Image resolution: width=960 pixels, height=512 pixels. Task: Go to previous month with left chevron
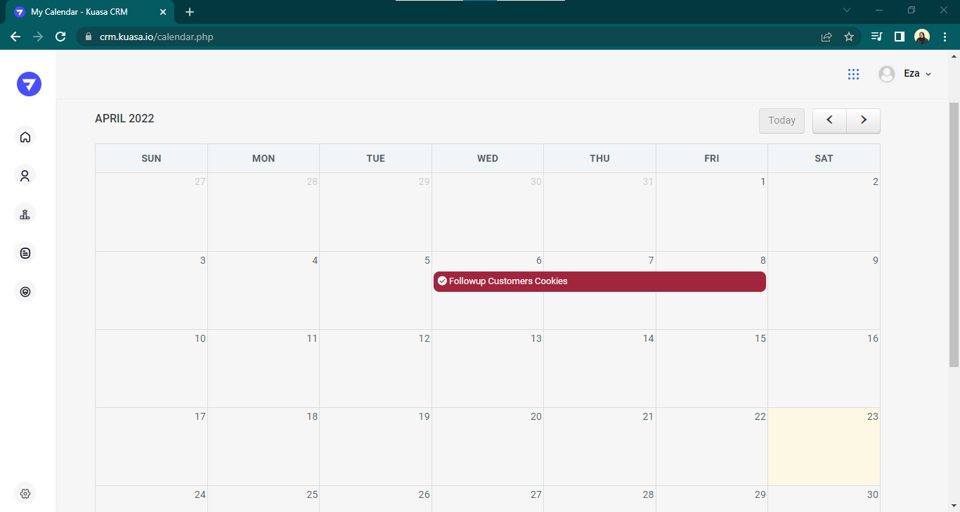[x=829, y=120]
